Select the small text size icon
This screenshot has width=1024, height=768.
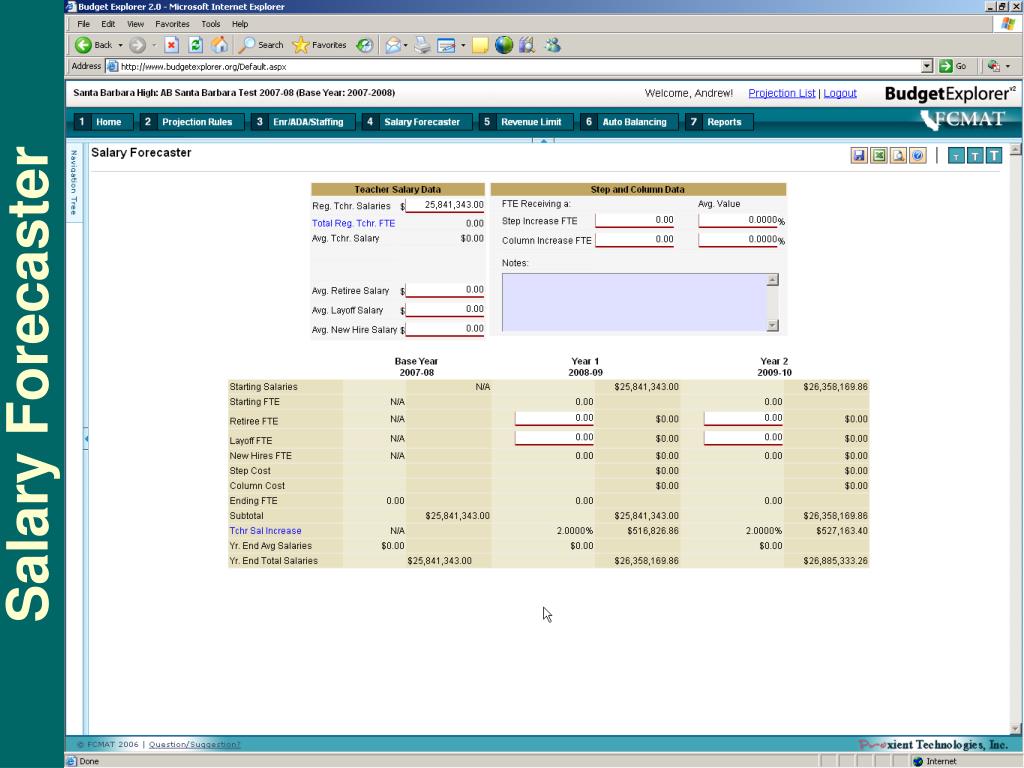pos(956,154)
